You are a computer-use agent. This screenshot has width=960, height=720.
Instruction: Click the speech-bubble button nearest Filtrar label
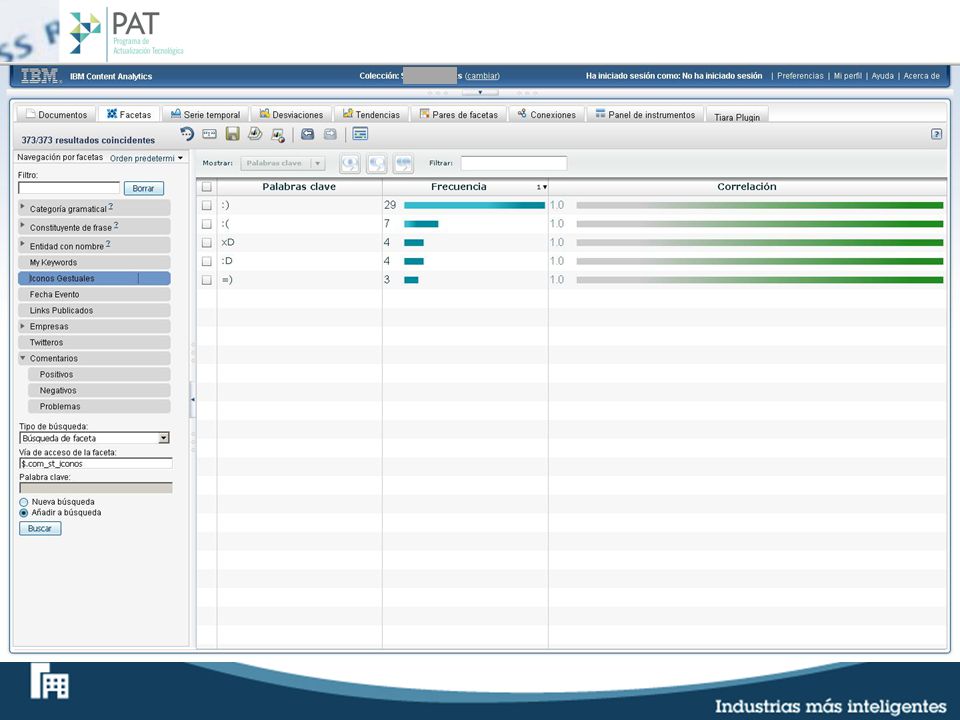pyautogui.click(x=403, y=163)
